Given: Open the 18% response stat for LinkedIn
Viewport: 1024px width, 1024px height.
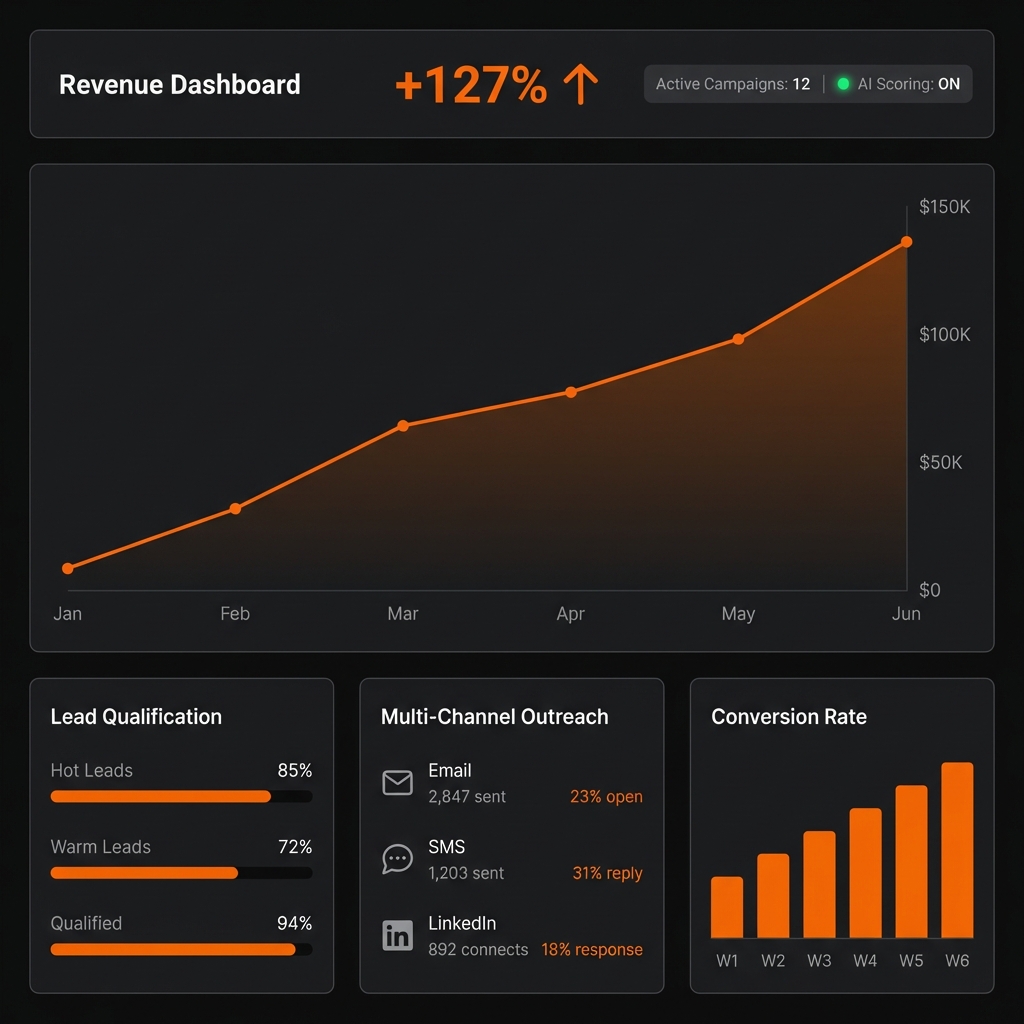Looking at the screenshot, I should 591,949.
